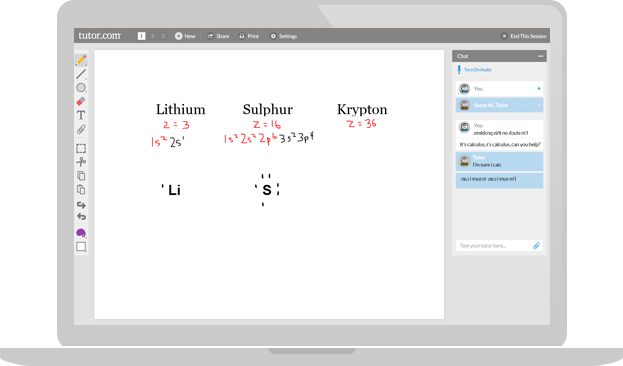Select the straight line tool
623x366 pixels.
[81, 74]
